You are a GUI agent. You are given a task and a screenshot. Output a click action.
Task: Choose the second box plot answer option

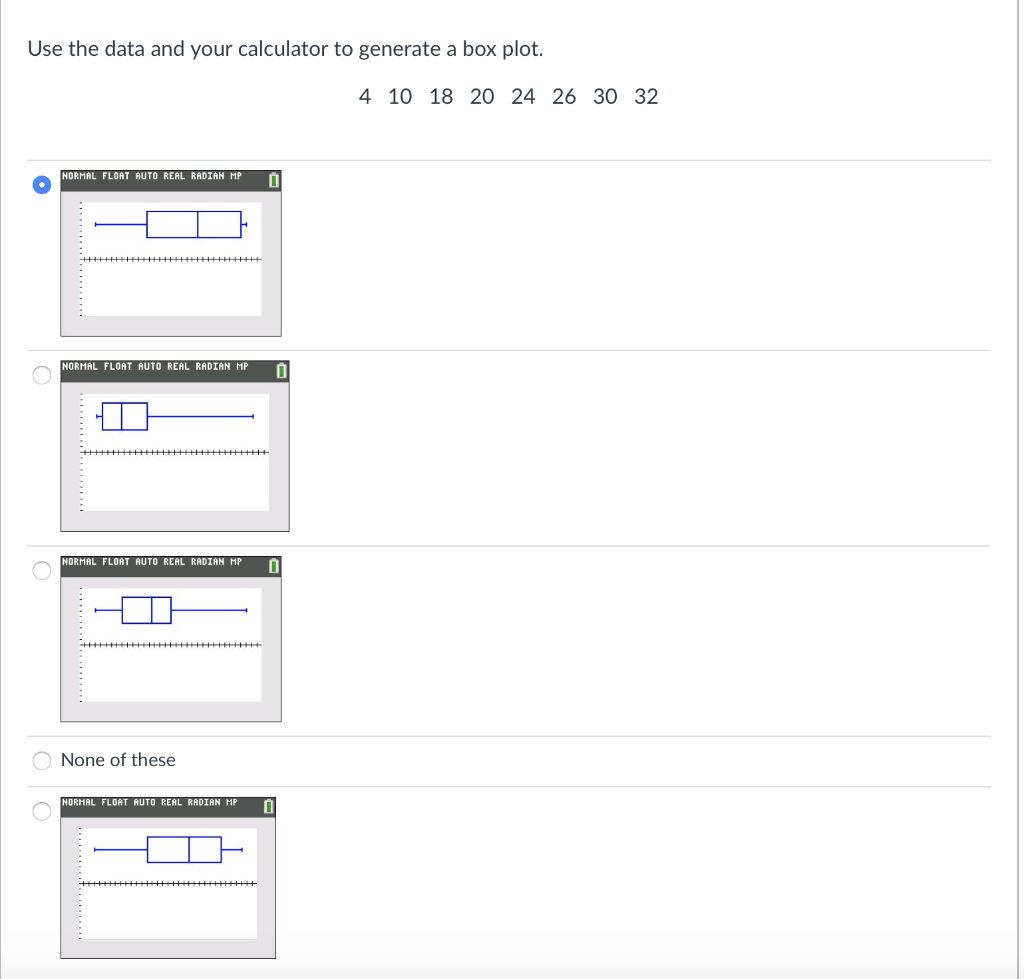tap(41, 375)
